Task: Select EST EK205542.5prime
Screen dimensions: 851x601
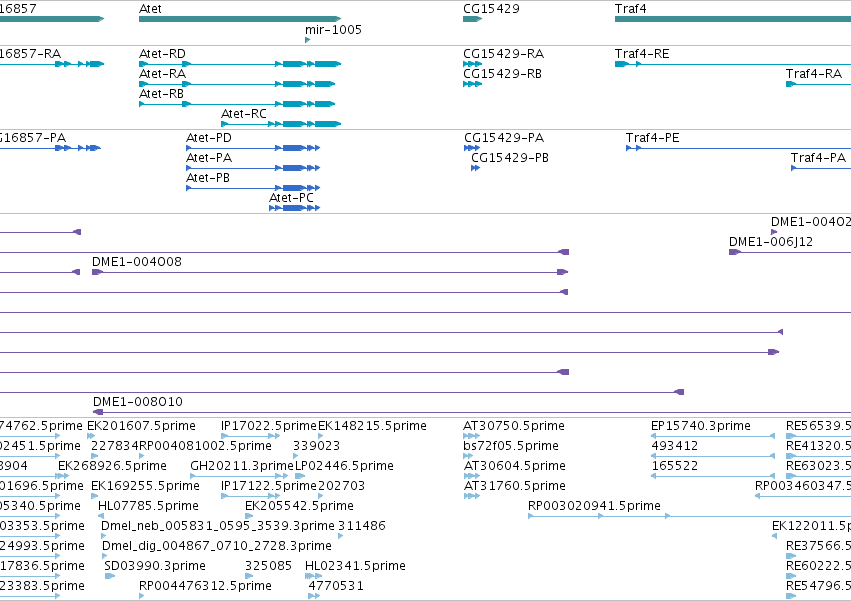Action: tap(249, 516)
